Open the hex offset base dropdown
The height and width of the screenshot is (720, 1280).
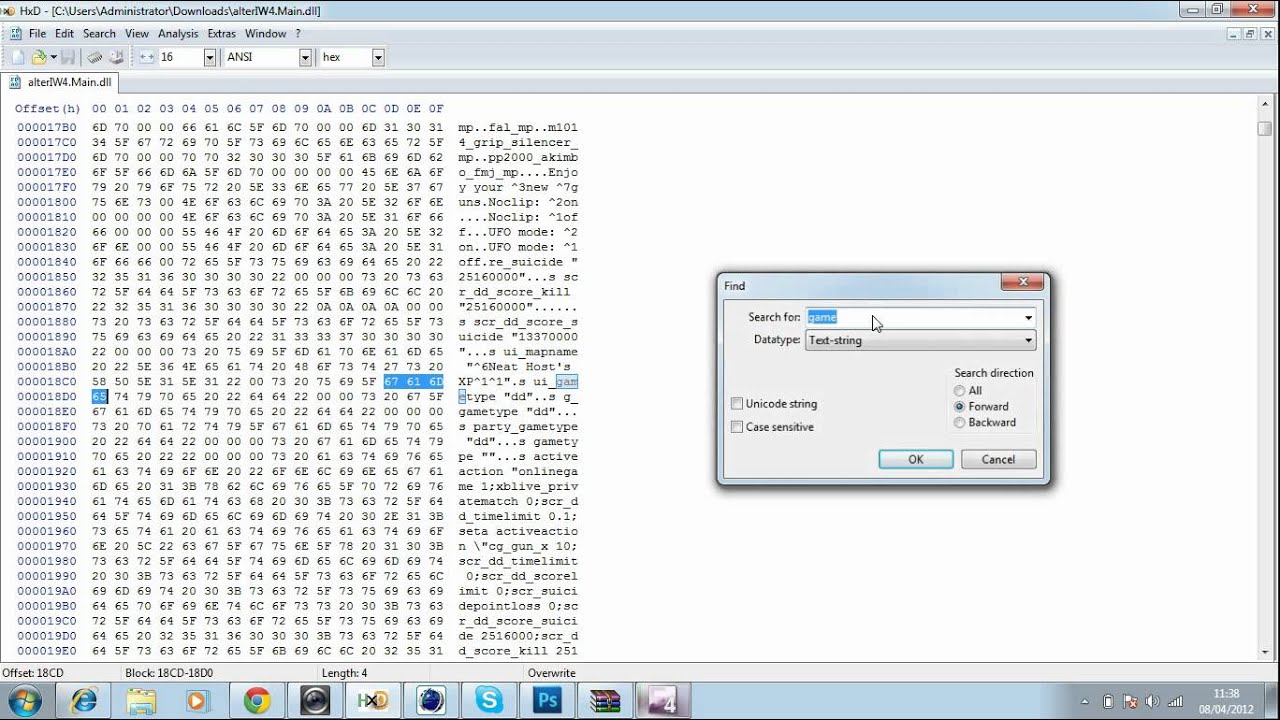click(x=378, y=57)
